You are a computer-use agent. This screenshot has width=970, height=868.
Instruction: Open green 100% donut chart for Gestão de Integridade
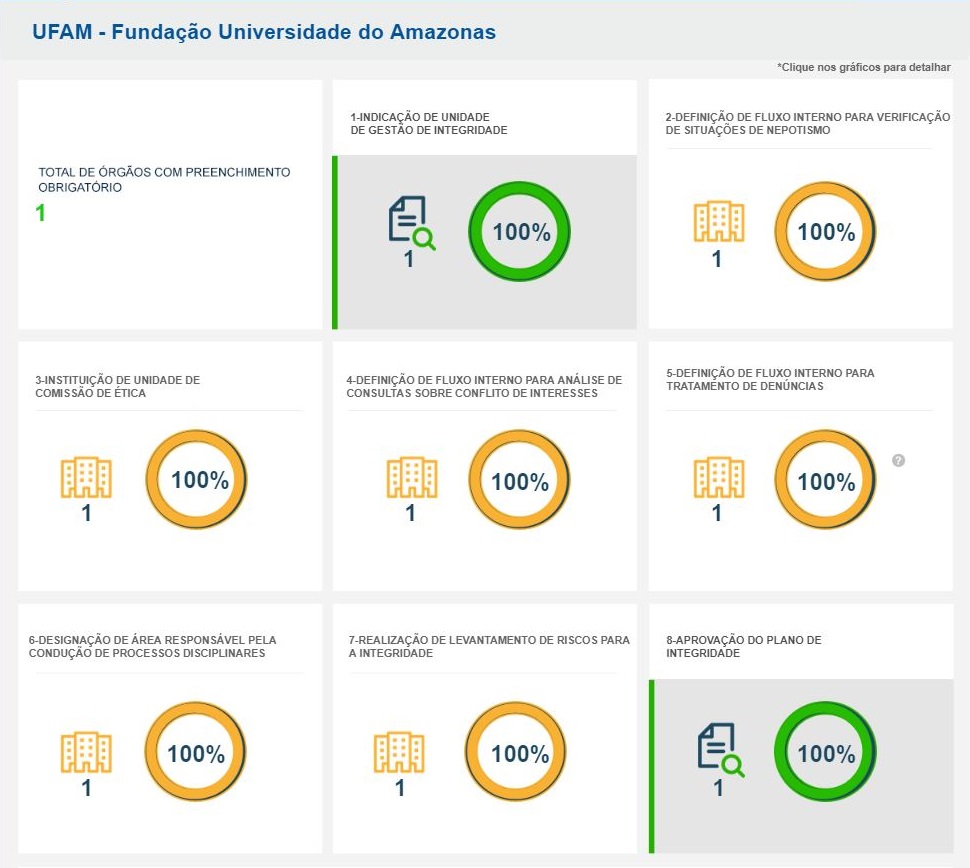[x=520, y=231]
